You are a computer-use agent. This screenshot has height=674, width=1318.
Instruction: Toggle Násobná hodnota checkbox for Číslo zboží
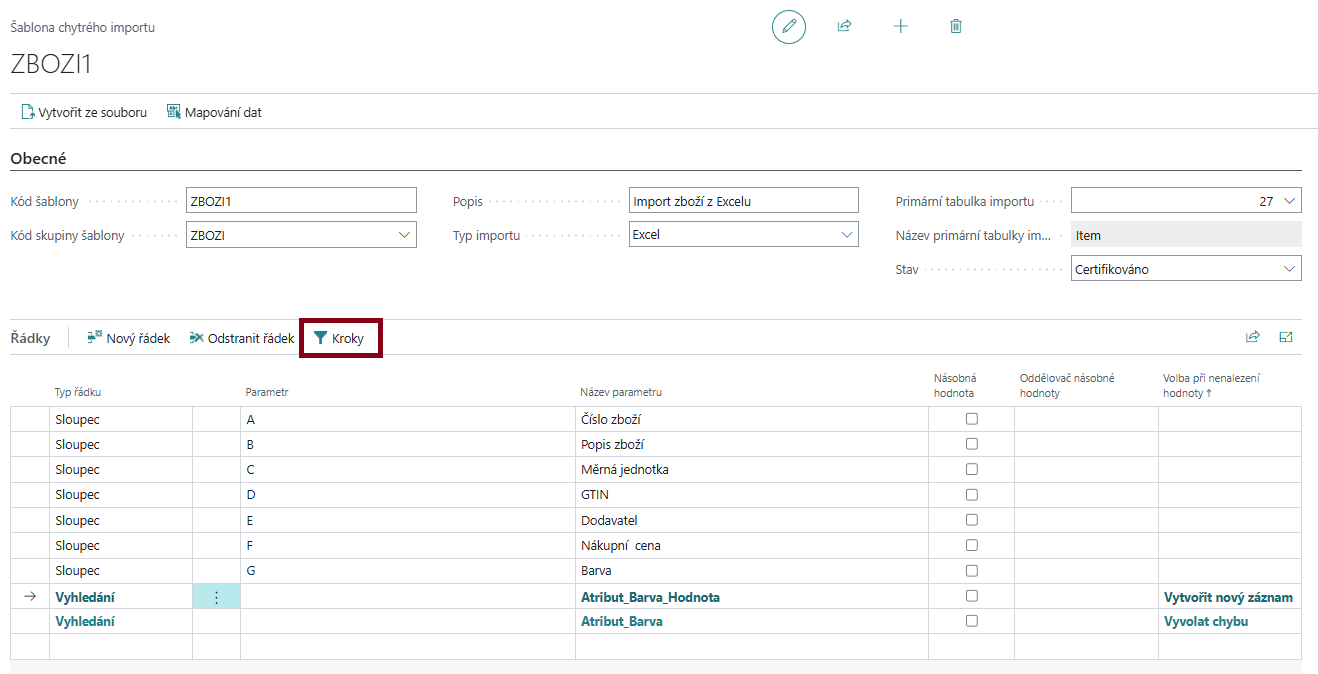[971, 419]
